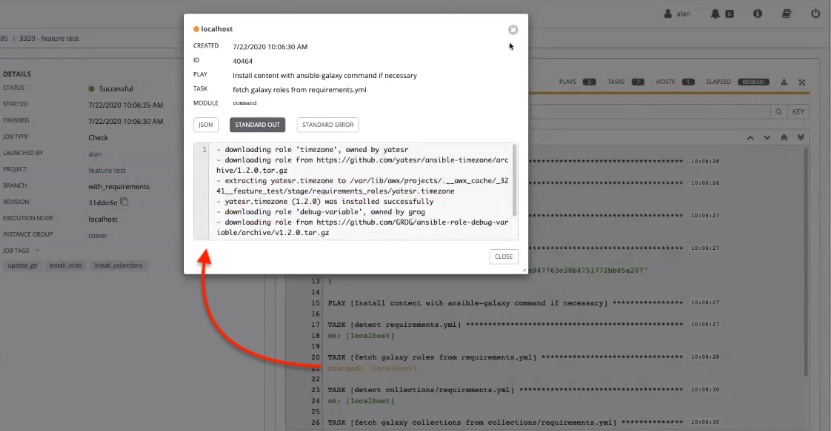Search output with magnifier icon
The width and height of the screenshot is (831, 431).
pos(779,112)
